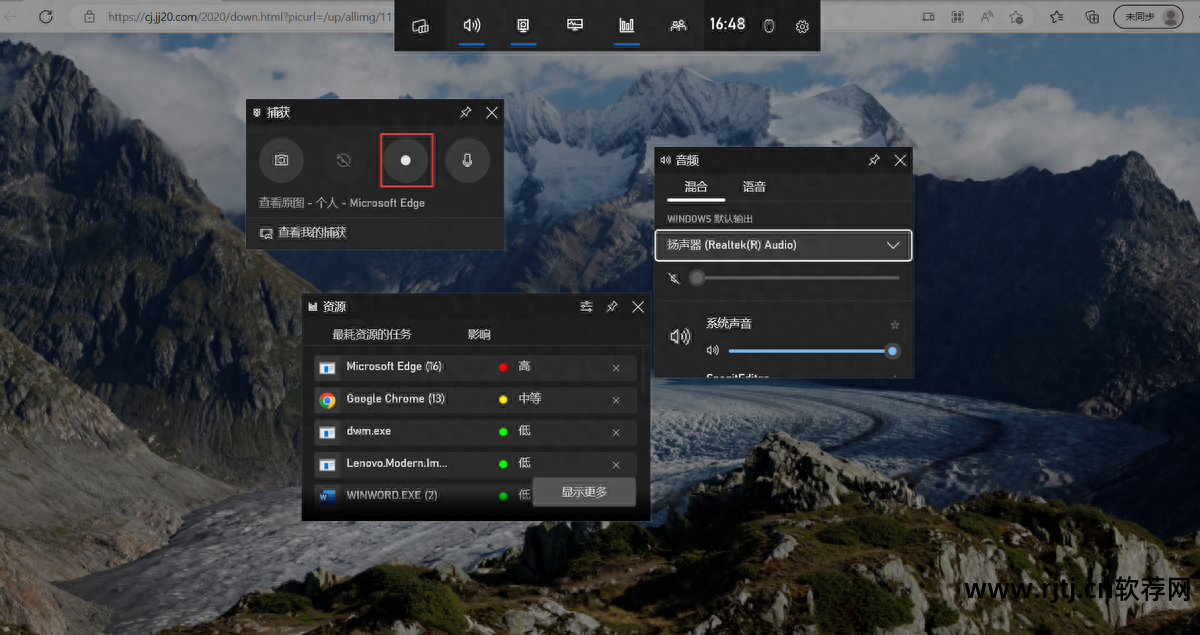This screenshot has height=635, width=1200.
Task: Open Edge collections icon
Action: [1092, 17]
